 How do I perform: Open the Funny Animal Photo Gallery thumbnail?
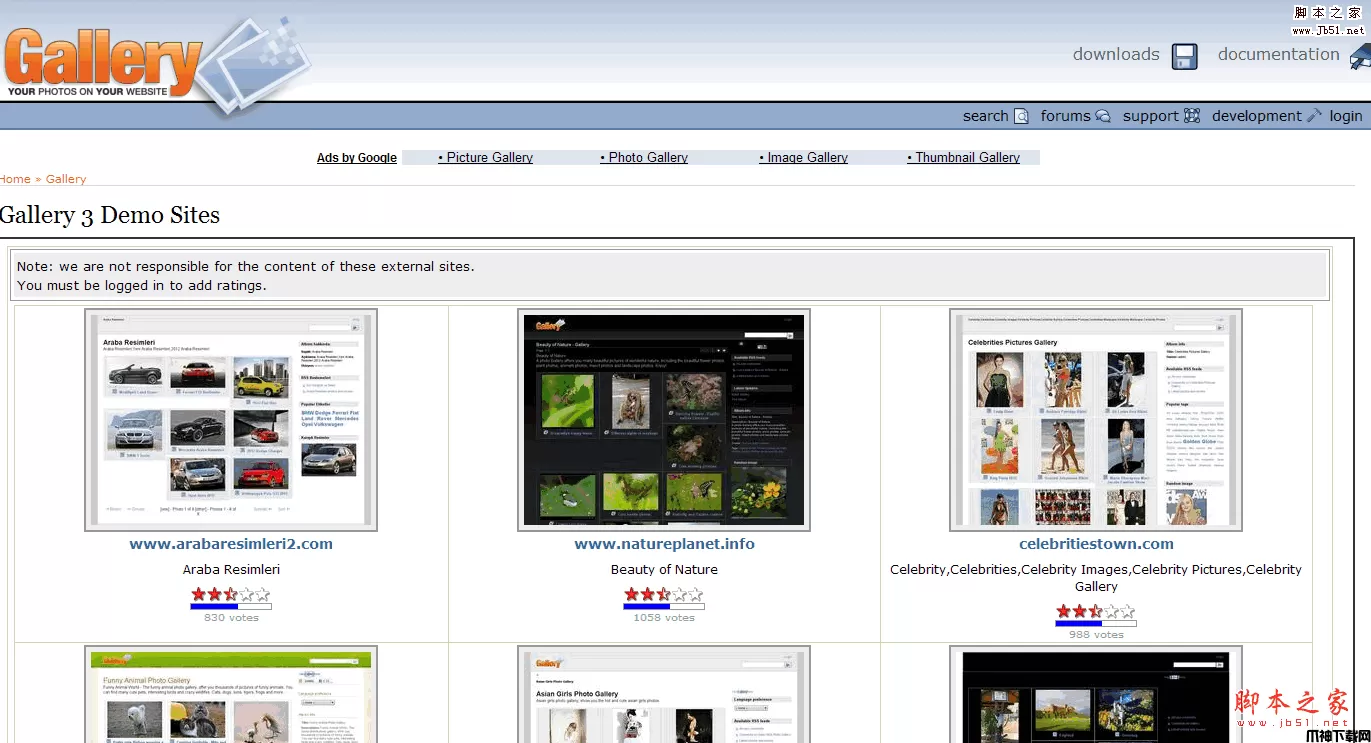(x=231, y=695)
